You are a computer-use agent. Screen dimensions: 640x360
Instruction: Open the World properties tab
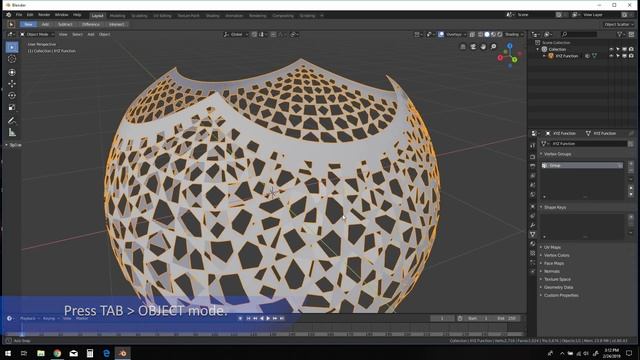[x=532, y=195]
